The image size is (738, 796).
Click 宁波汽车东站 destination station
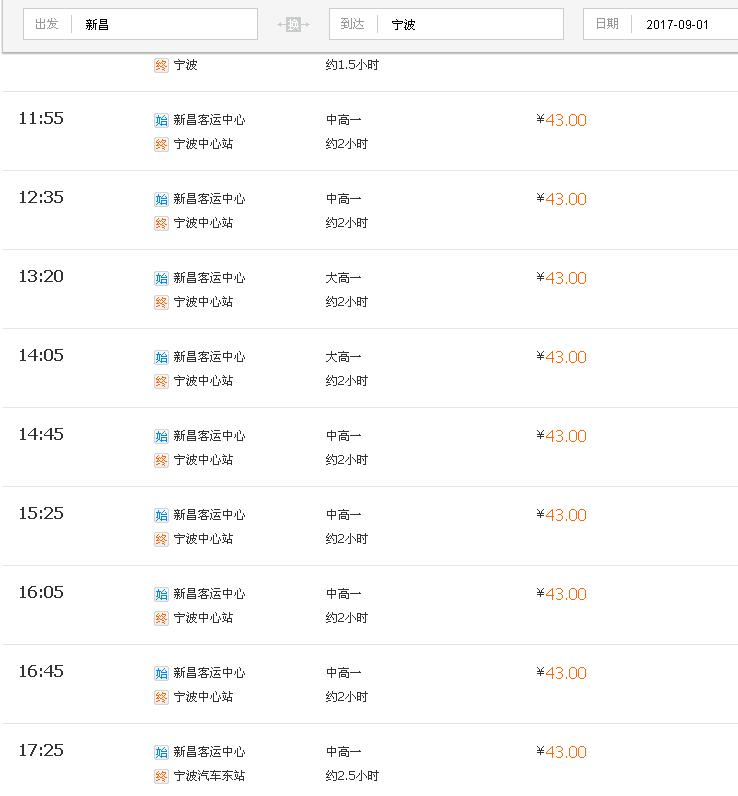click(x=209, y=776)
